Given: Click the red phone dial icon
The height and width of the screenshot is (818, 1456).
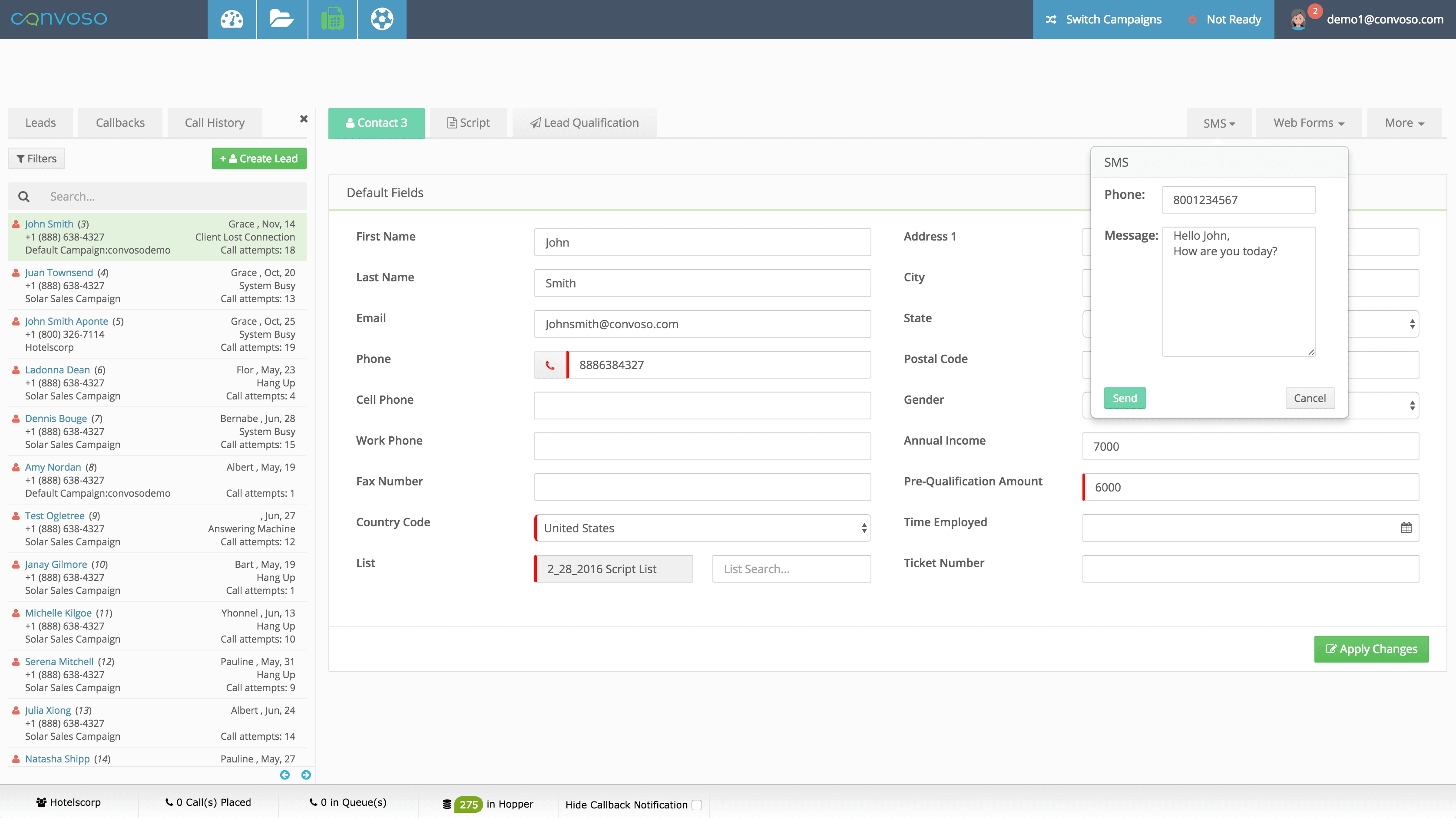Looking at the screenshot, I should 550,365.
